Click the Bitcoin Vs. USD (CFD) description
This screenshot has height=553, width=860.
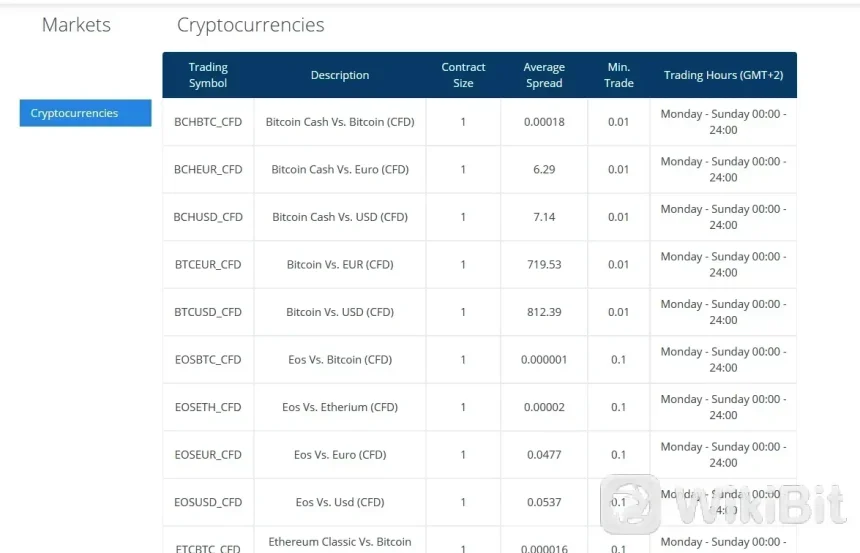(340, 312)
